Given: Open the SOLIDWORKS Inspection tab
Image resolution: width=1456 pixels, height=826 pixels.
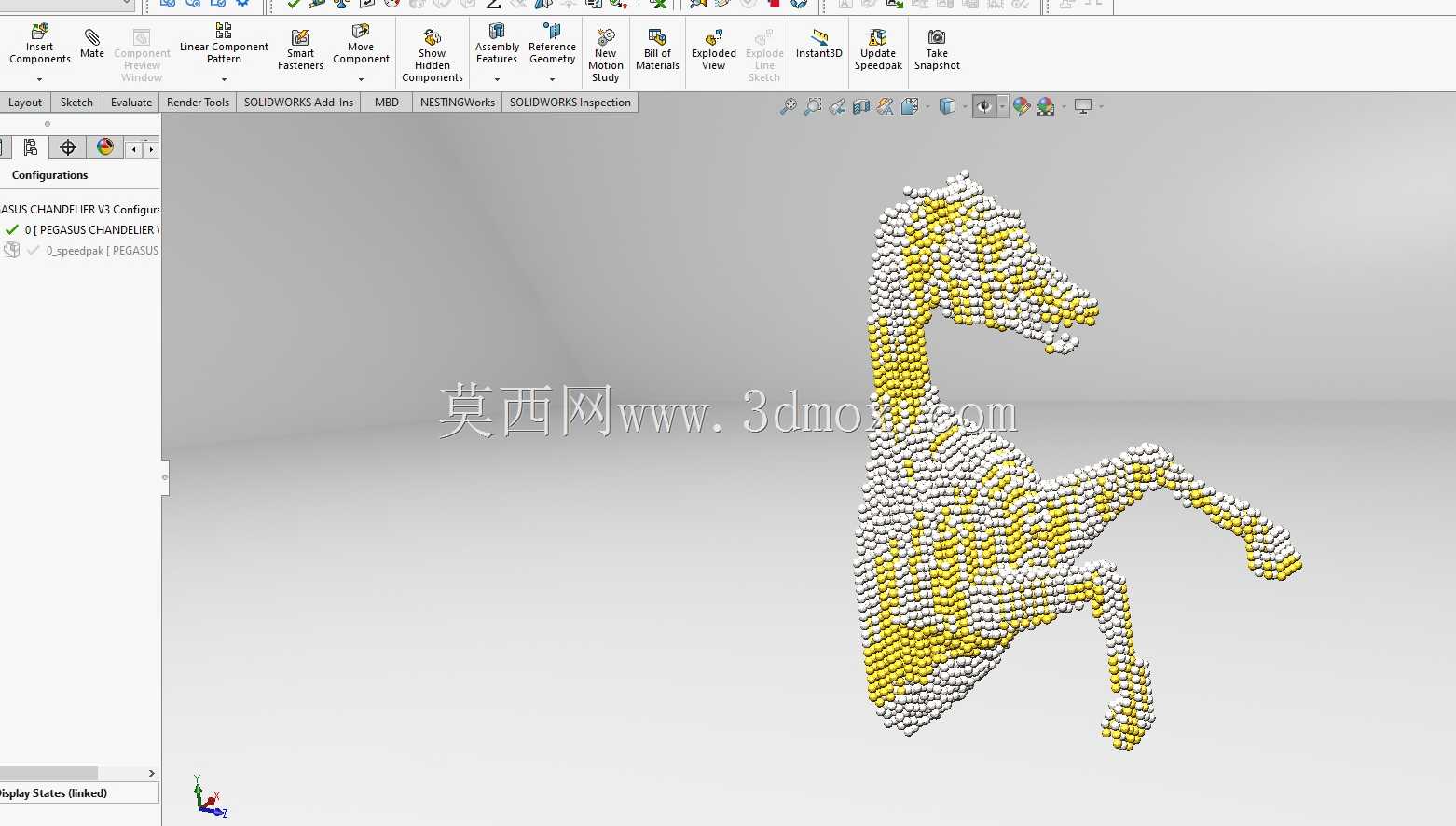Looking at the screenshot, I should coord(570,103).
